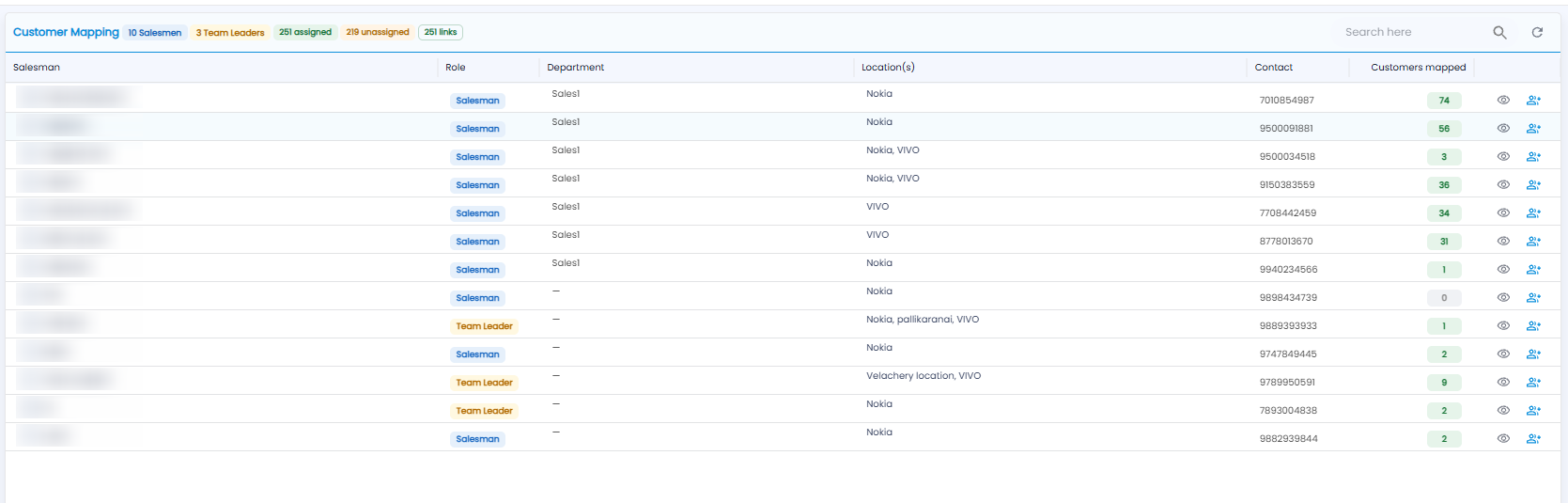Click customers mapped count 74

click(1444, 101)
